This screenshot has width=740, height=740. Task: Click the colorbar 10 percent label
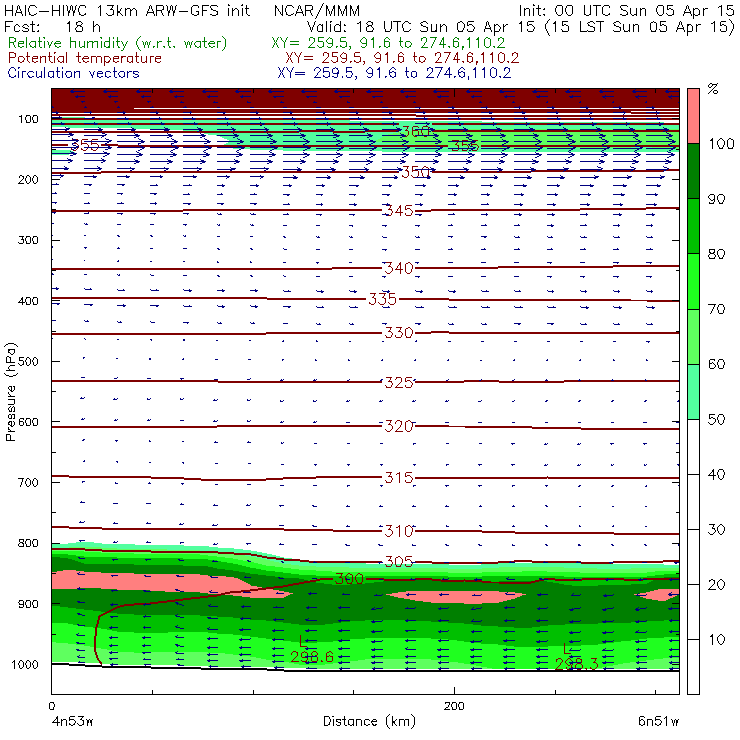tap(716, 640)
